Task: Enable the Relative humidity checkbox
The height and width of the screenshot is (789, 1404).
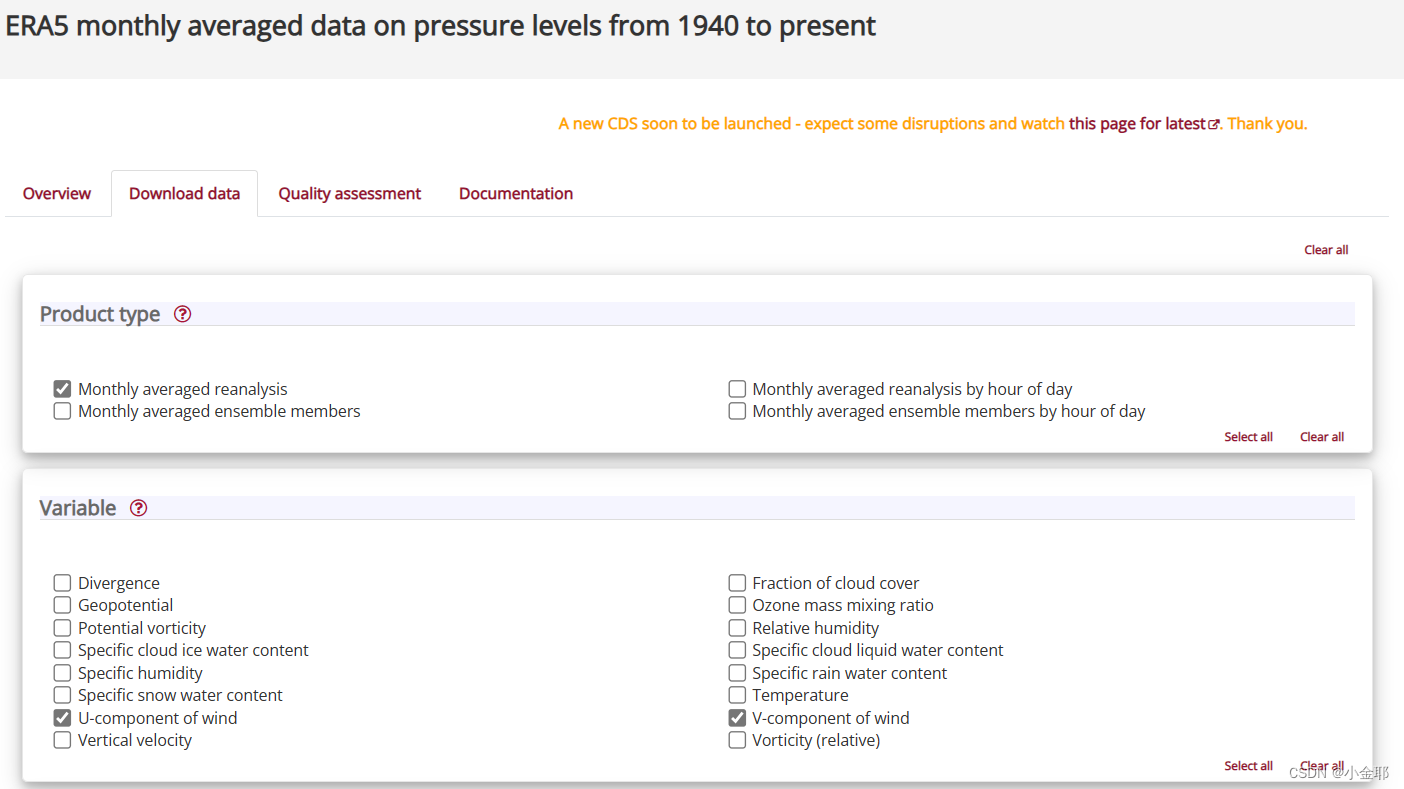Action: (737, 628)
